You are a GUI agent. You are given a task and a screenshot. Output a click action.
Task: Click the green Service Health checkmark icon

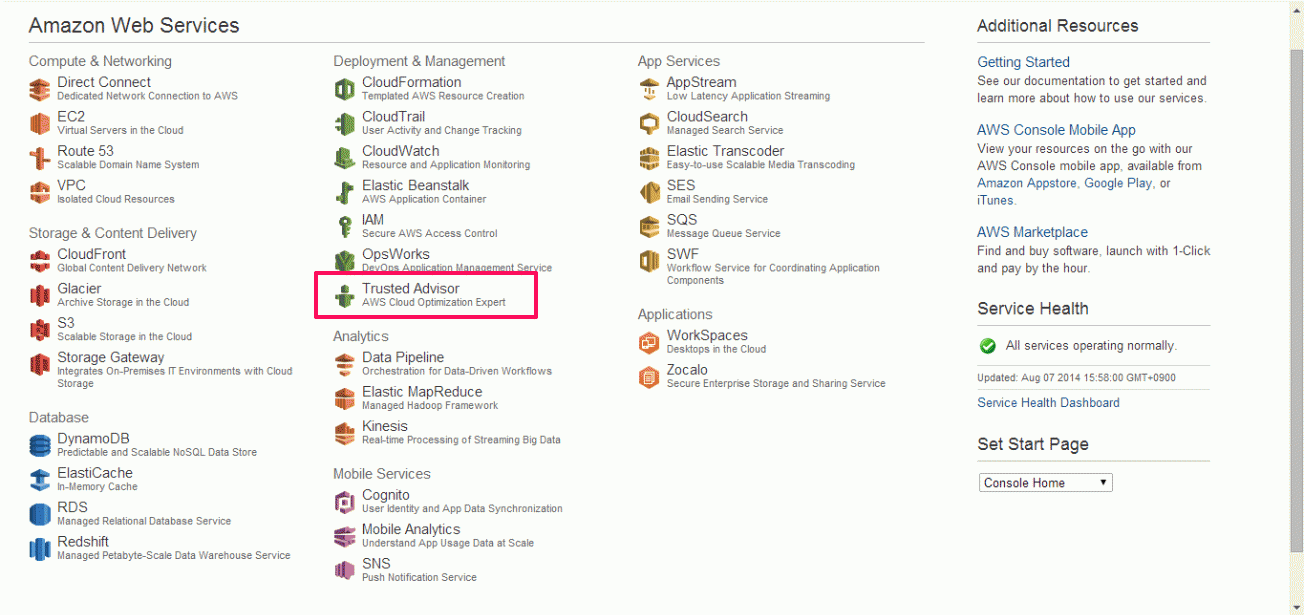[988, 346]
